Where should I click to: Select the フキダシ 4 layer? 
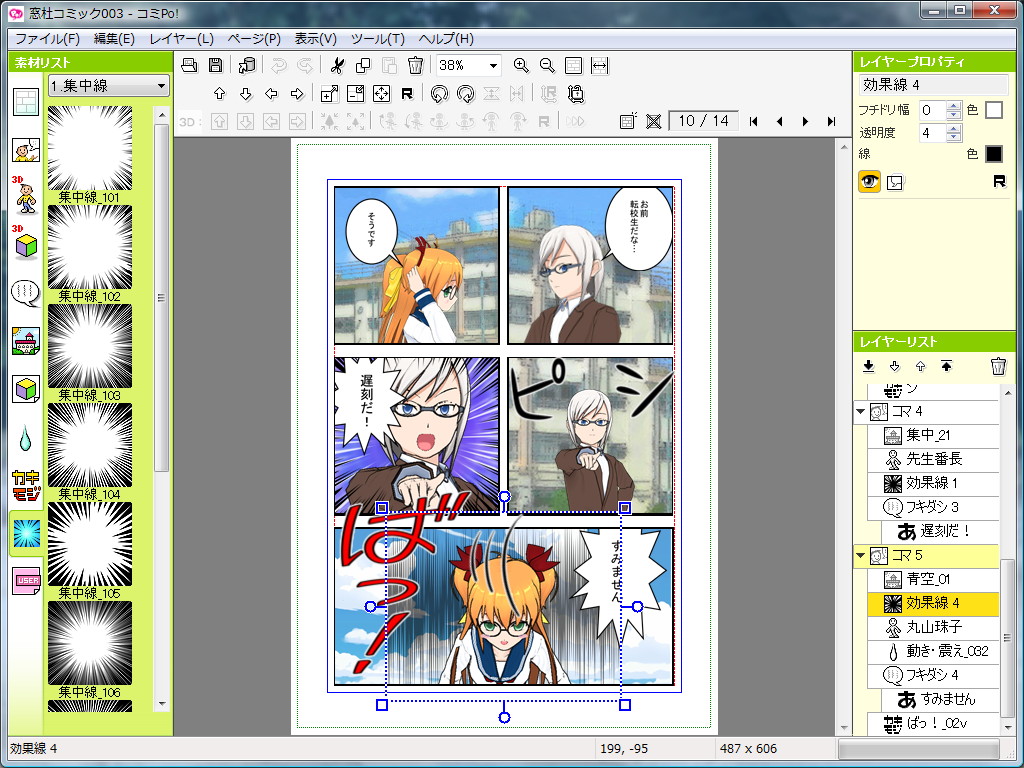(x=933, y=675)
